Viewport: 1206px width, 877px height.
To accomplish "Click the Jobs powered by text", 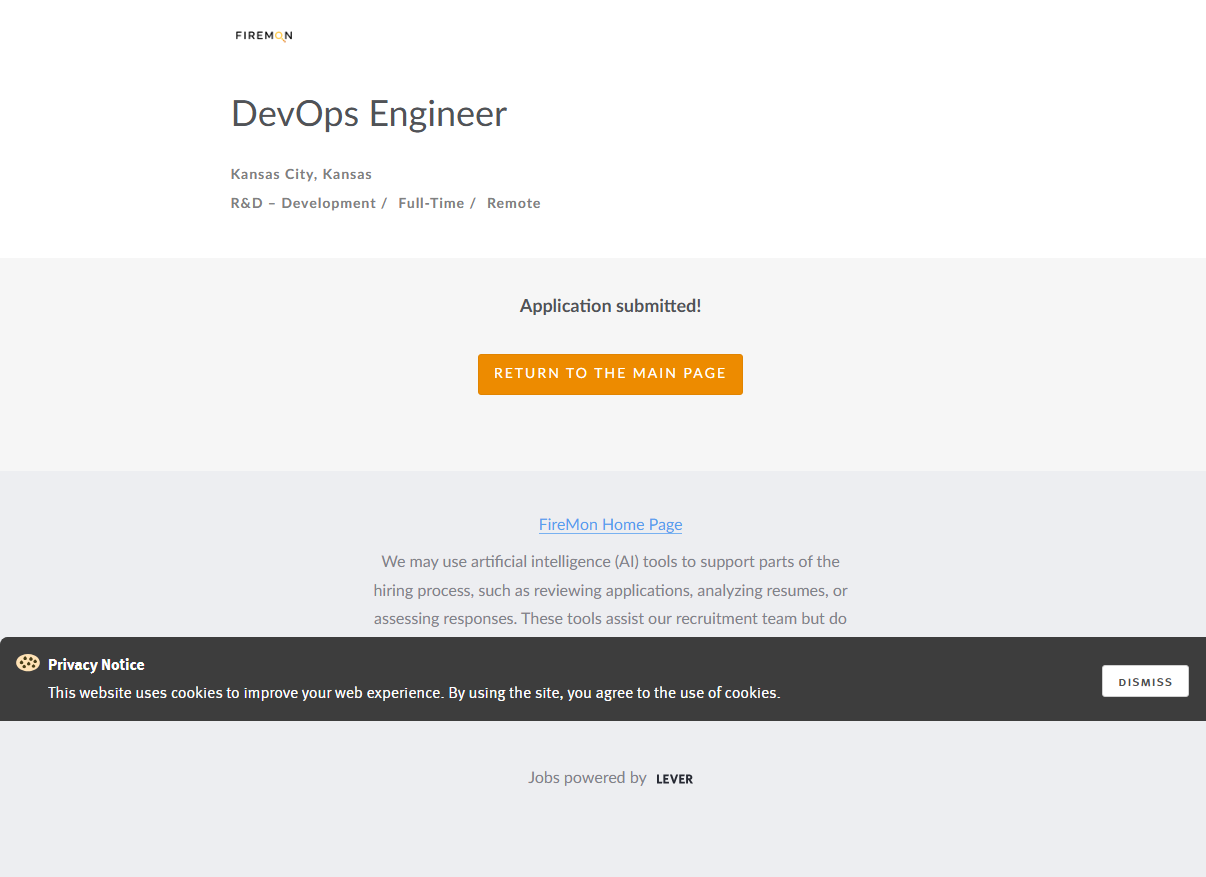I will (x=587, y=777).
